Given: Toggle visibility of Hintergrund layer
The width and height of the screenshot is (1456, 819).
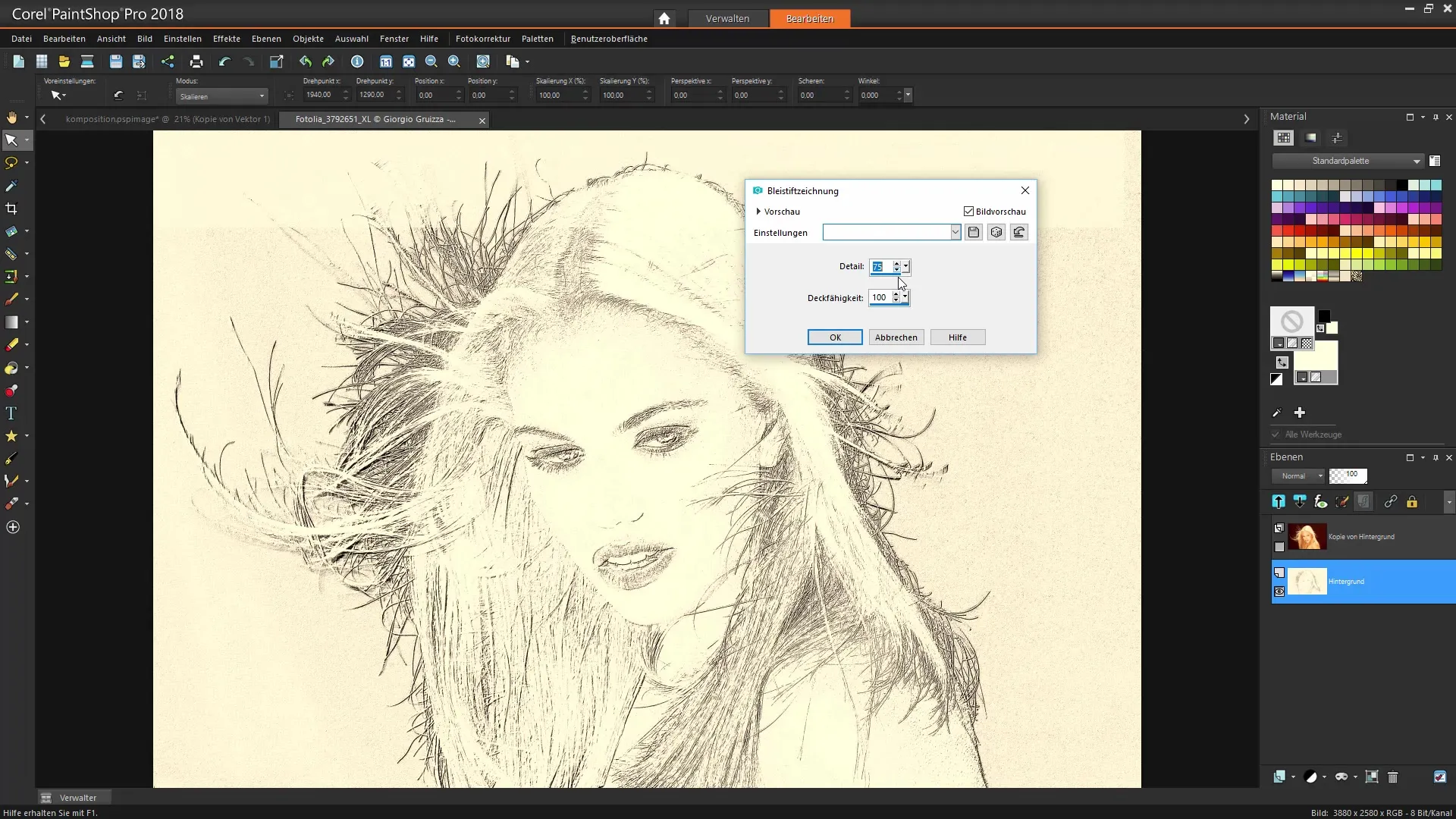Looking at the screenshot, I should pyautogui.click(x=1279, y=591).
